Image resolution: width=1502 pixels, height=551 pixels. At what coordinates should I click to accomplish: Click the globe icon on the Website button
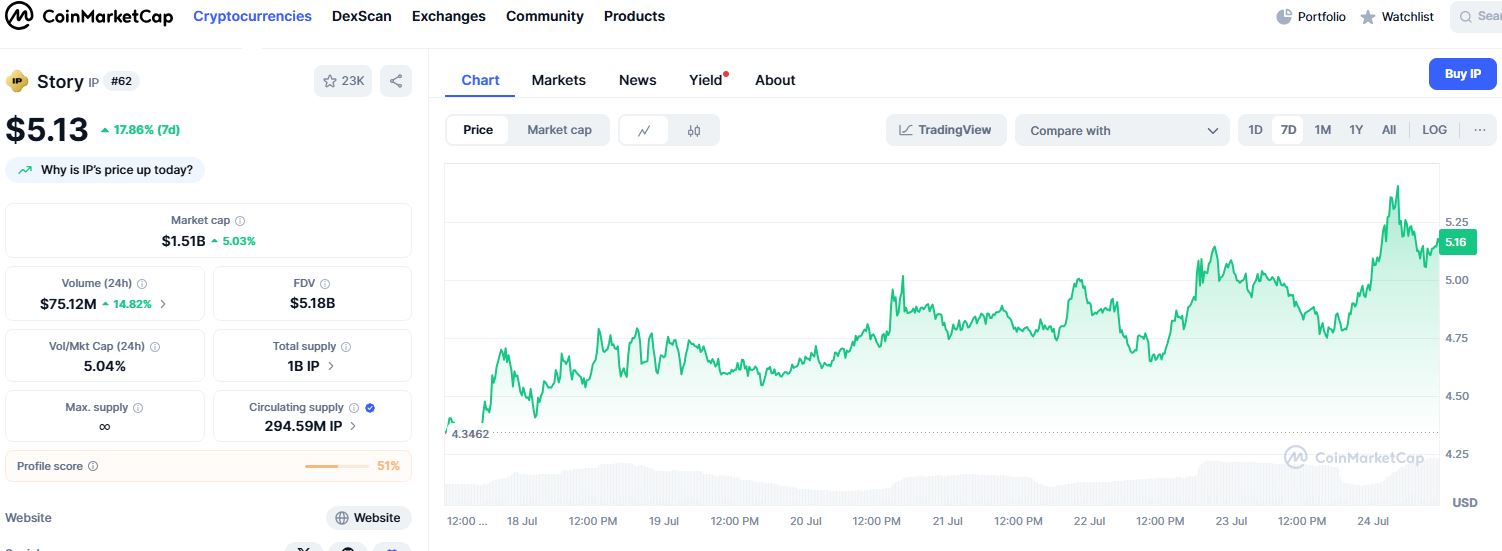pos(342,518)
